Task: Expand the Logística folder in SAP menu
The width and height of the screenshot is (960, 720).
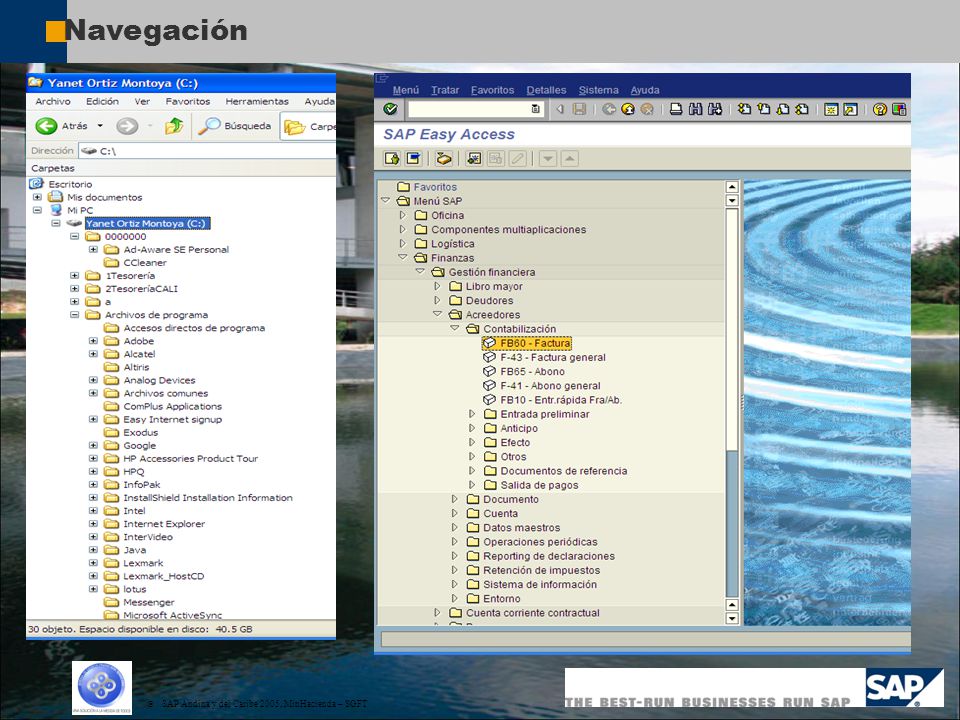Action: pyautogui.click(x=402, y=243)
